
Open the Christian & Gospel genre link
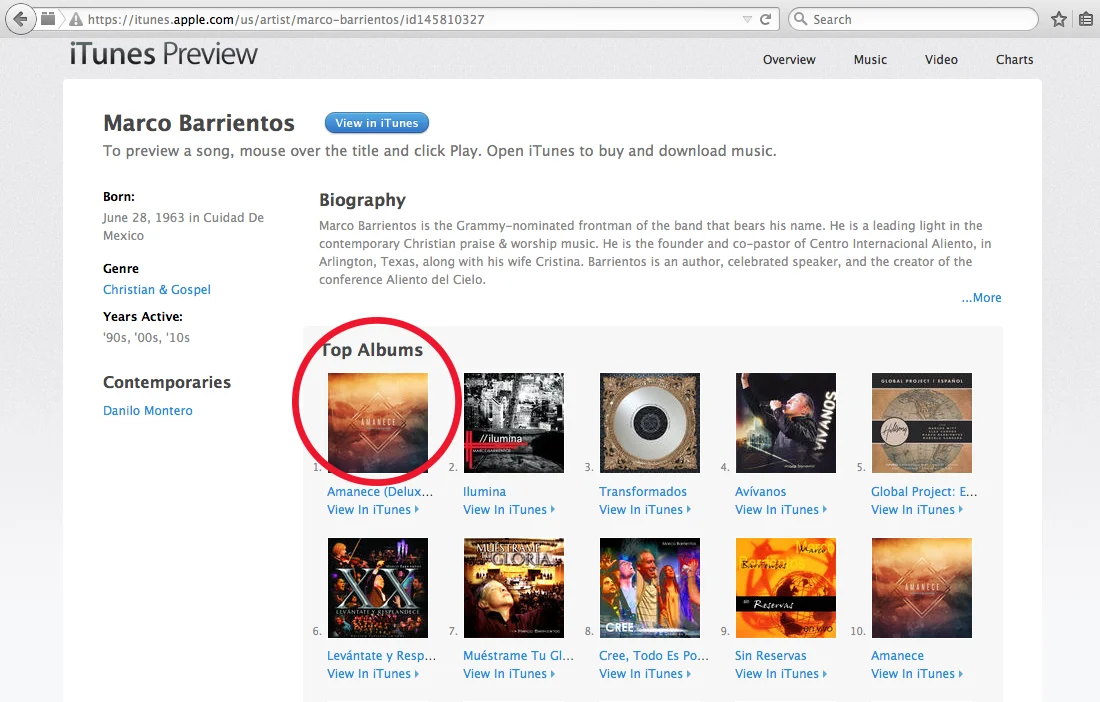[156, 290]
